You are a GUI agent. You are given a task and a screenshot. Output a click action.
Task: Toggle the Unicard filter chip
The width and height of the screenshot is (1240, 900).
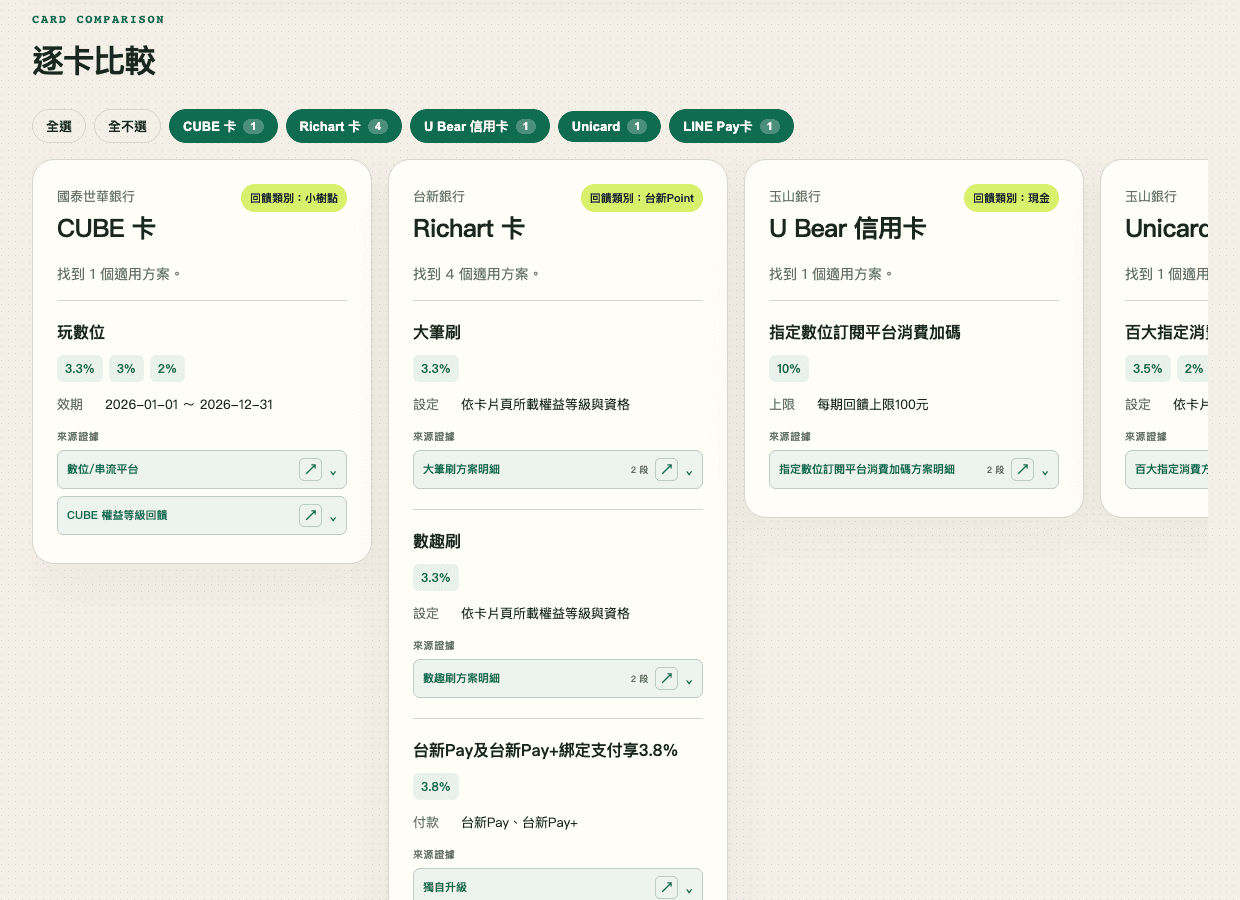point(609,126)
